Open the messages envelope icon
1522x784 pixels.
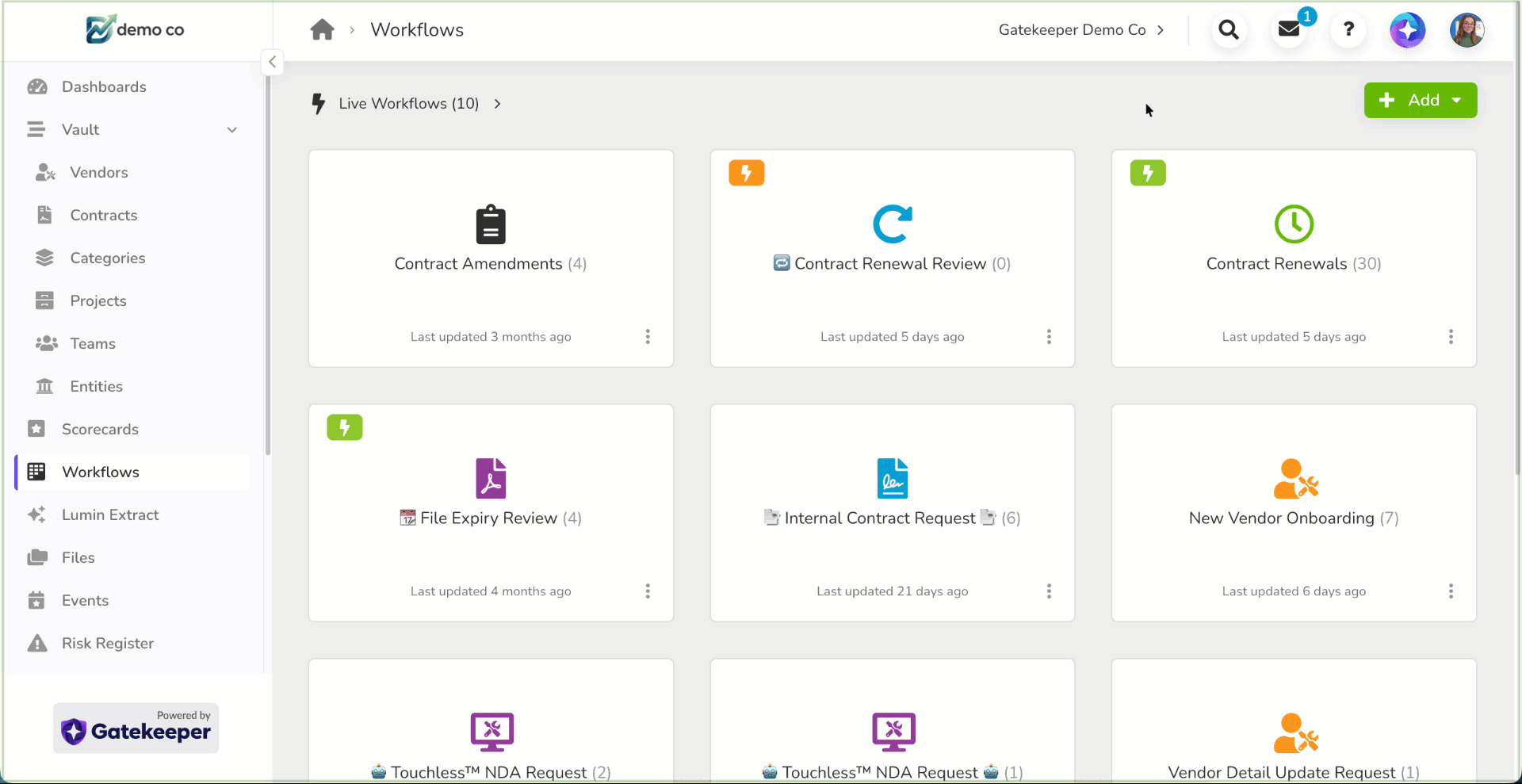(1289, 30)
